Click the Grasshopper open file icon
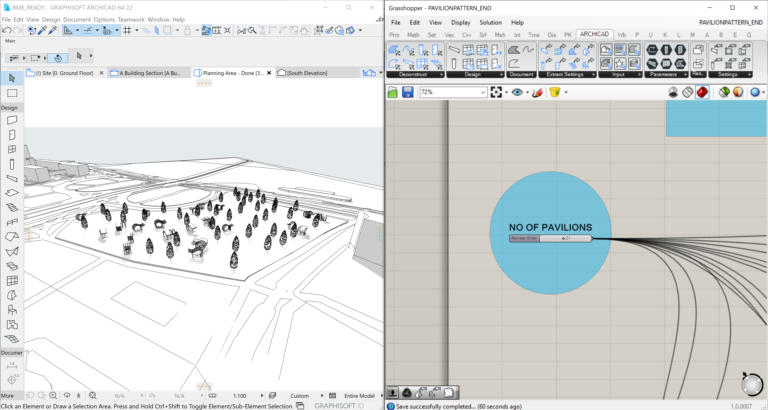Image resolution: width=768 pixels, height=410 pixels. pyautogui.click(x=393, y=92)
